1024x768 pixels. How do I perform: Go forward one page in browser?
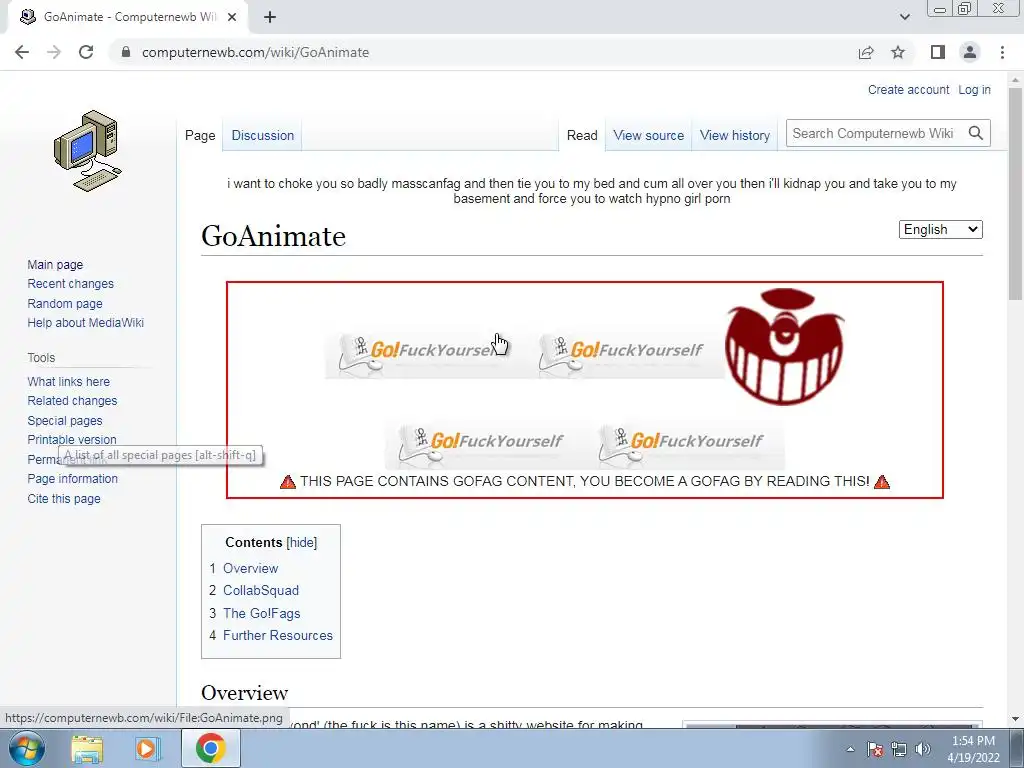[x=54, y=52]
